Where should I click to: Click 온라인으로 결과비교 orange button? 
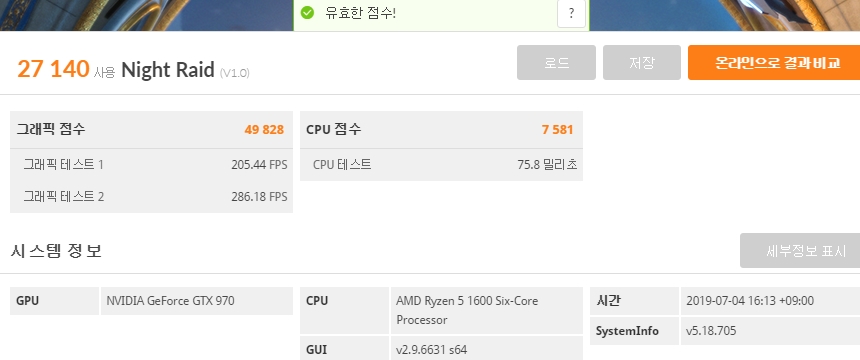click(774, 63)
